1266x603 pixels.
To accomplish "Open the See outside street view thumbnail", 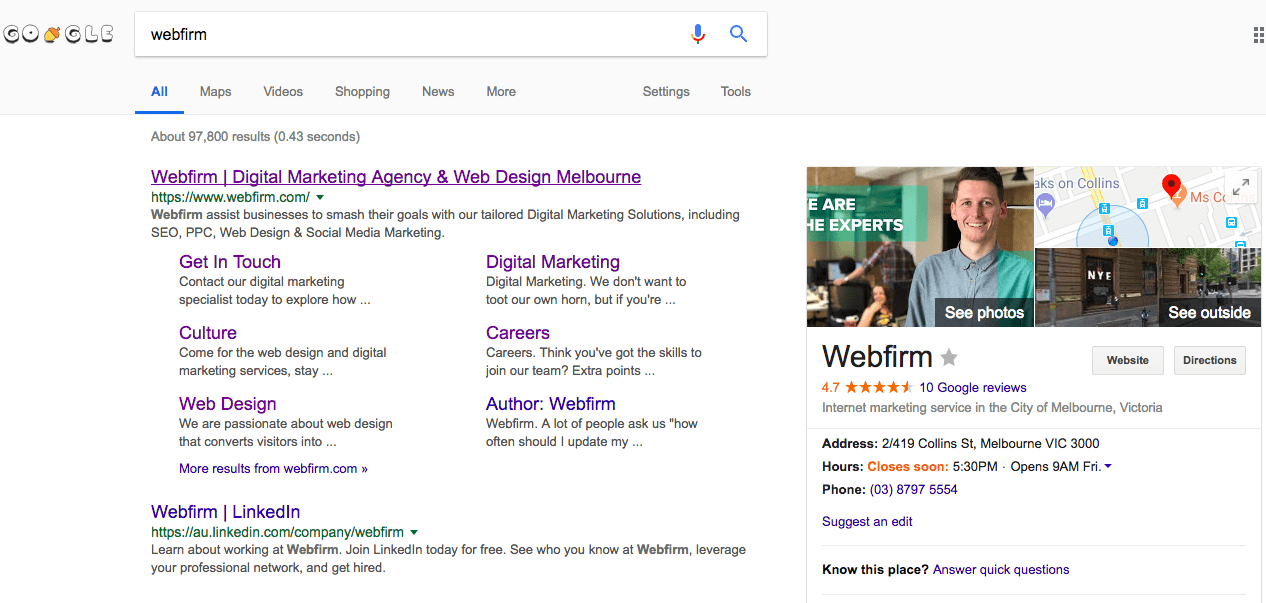I will (x=1148, y=288).
